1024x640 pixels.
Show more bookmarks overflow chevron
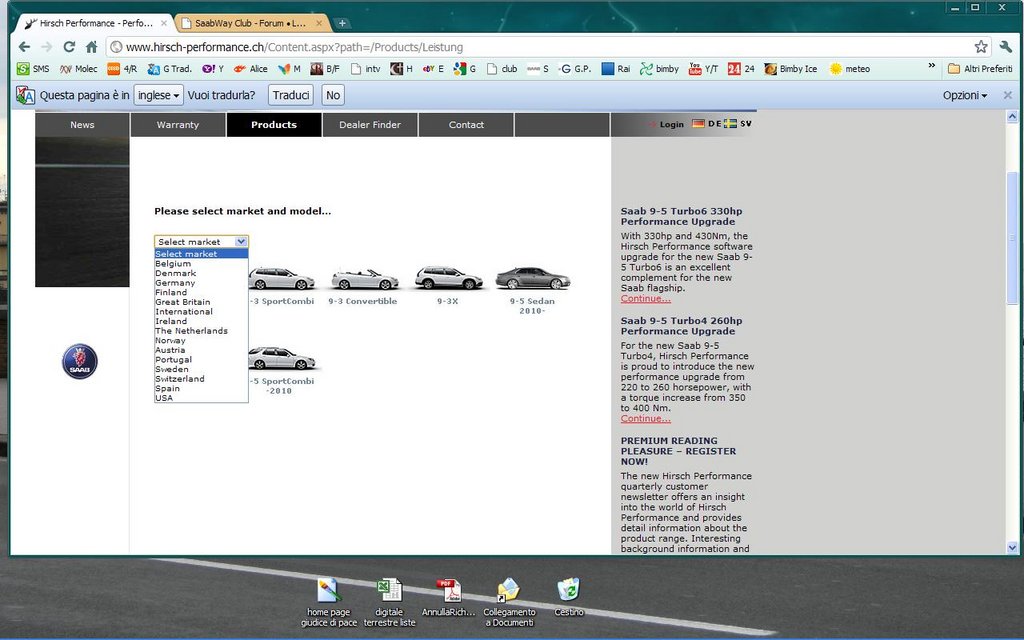[x=932, y=66]
